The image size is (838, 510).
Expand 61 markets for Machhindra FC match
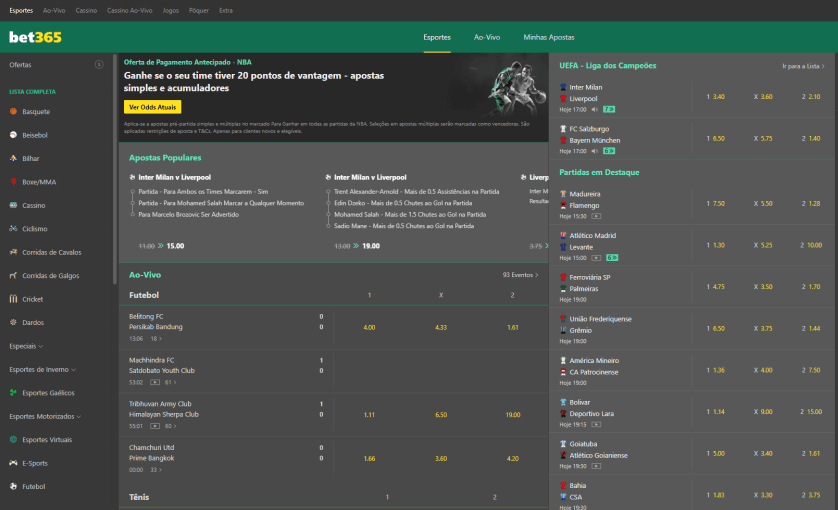[170, 382]
